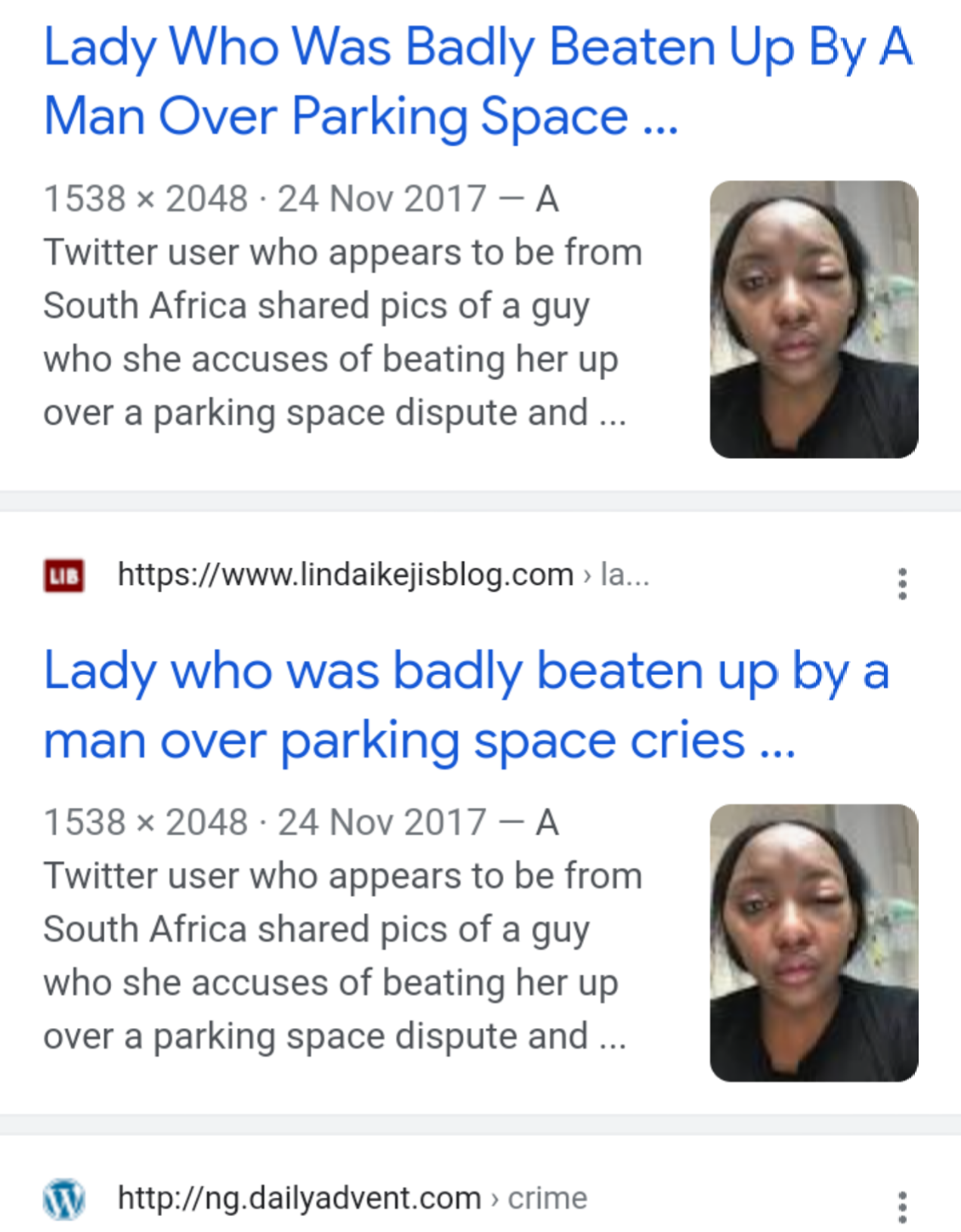Open the title-case "Lady Who Was Badly Beaten" headline
The image size is (961, 1232).
[477, 82]
